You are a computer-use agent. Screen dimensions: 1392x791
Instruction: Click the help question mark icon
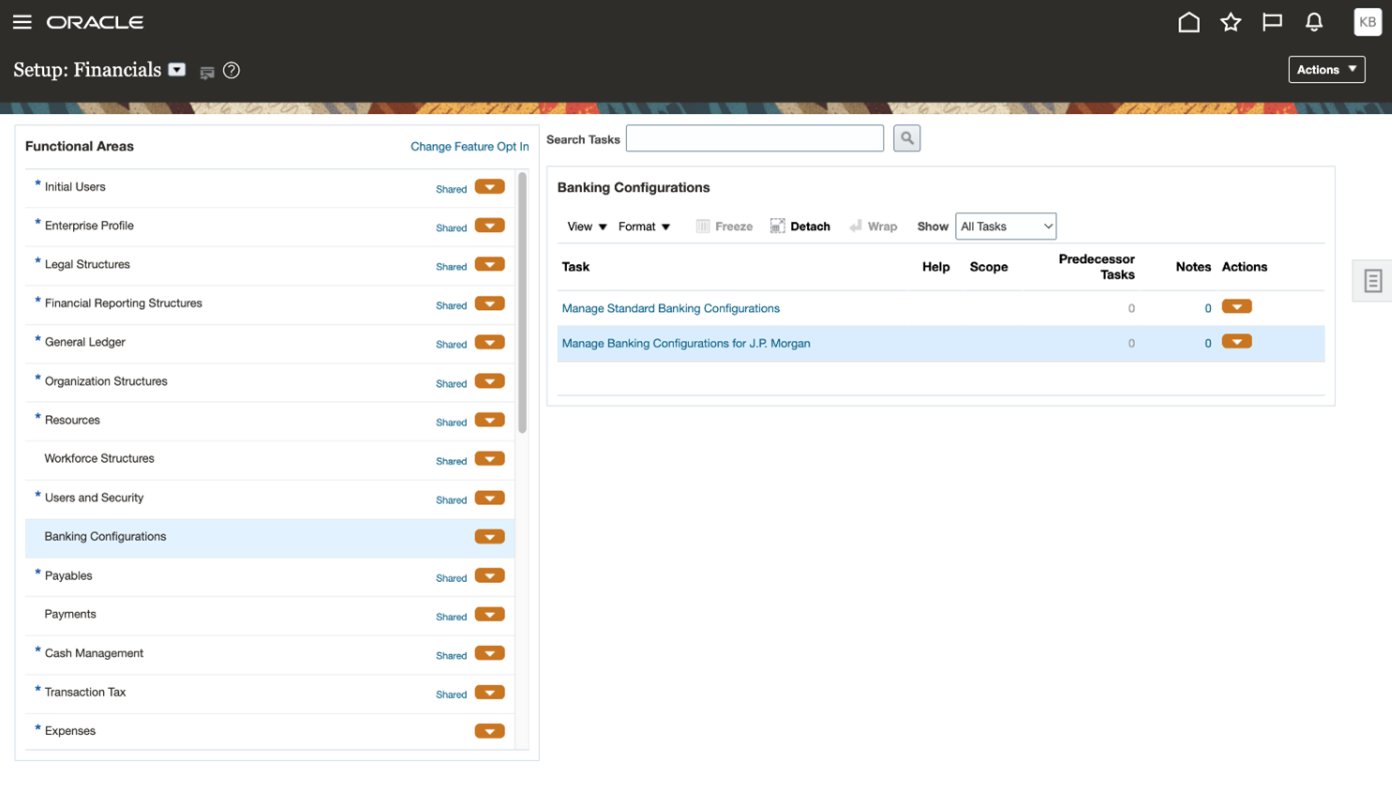click(231, 70)
